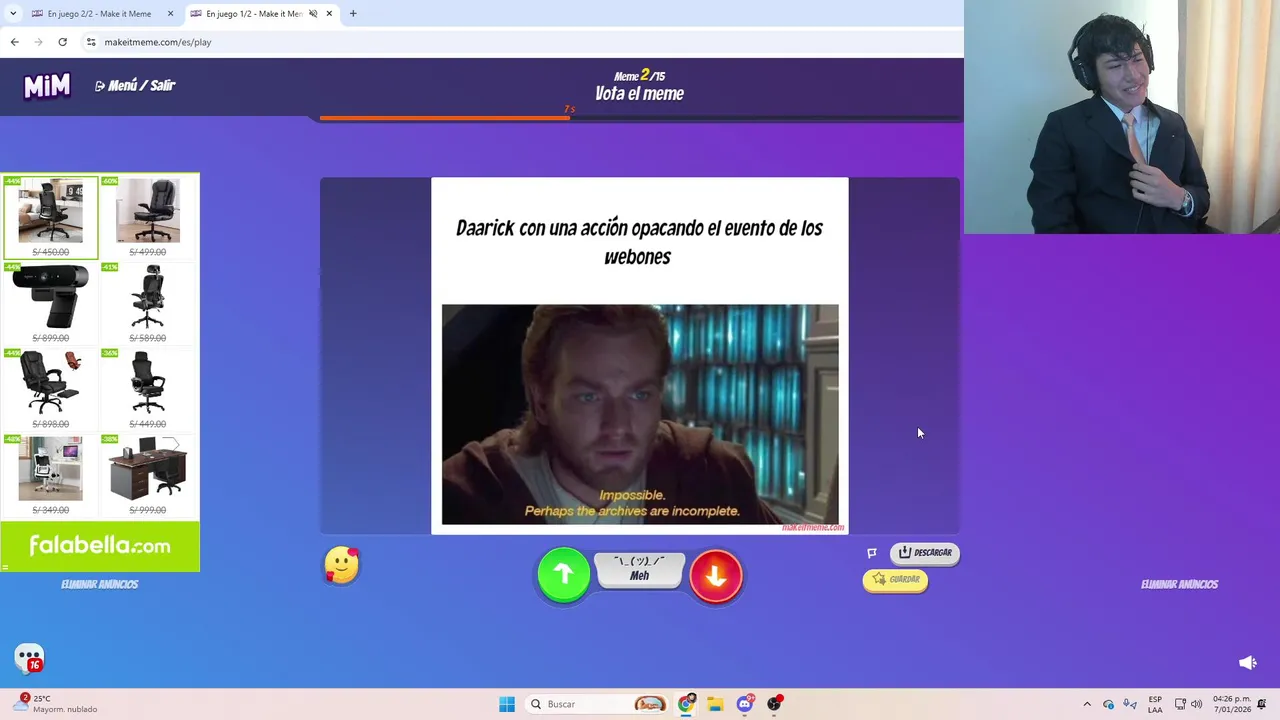Open Discord from the taskbar
Image resolution: width=1280 pixels, height=720 pixels.
coord(745,704)
